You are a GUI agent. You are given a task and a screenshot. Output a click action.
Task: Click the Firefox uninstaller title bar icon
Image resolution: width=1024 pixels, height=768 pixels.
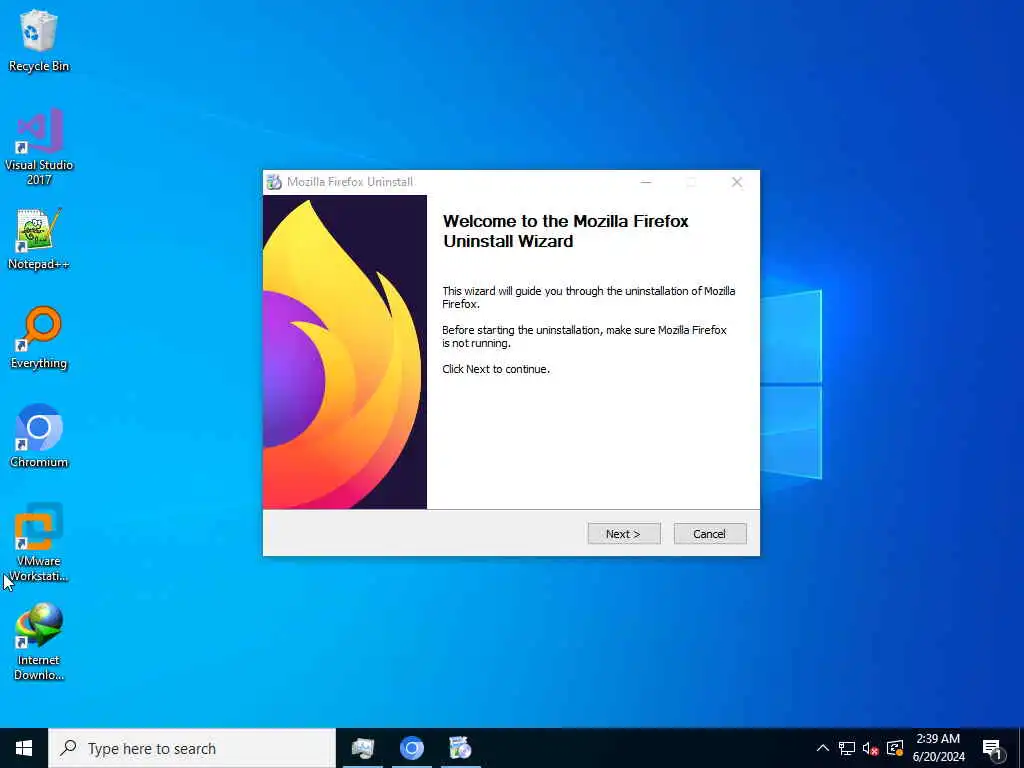tap(274, 182)
